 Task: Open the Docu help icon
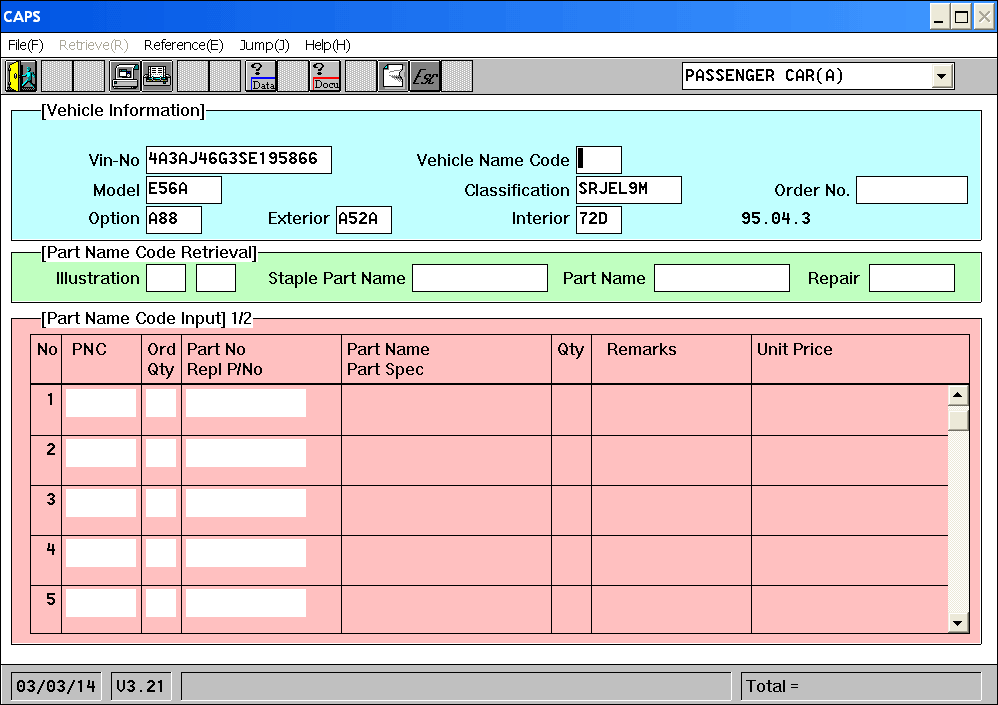tap(325, 76)
